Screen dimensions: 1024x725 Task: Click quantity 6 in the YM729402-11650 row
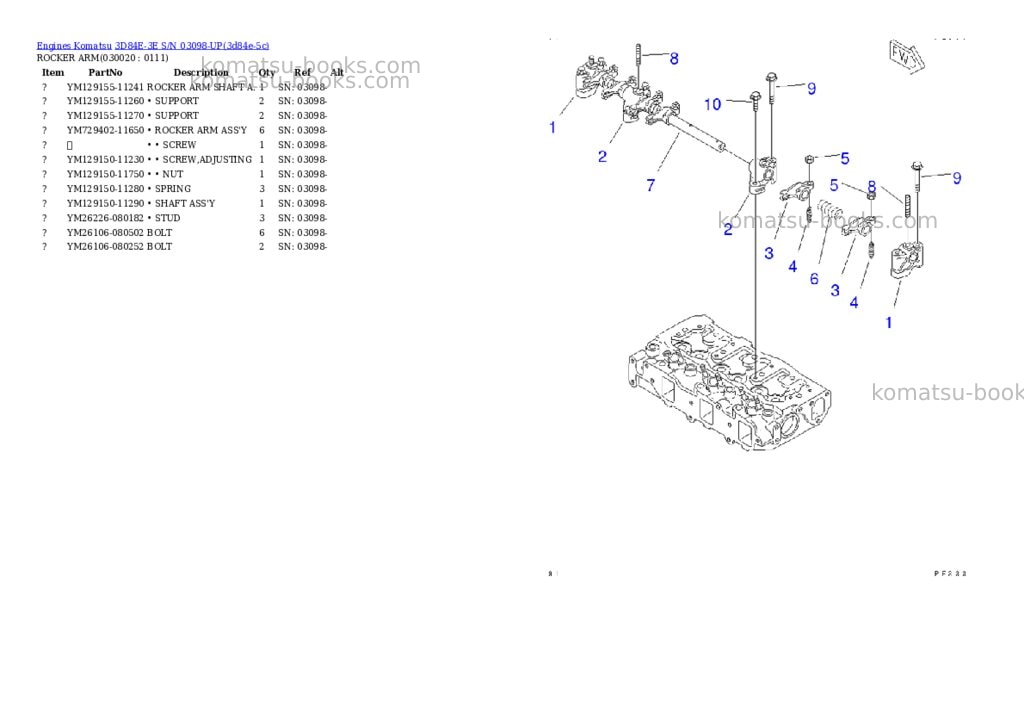pos(262,131)
